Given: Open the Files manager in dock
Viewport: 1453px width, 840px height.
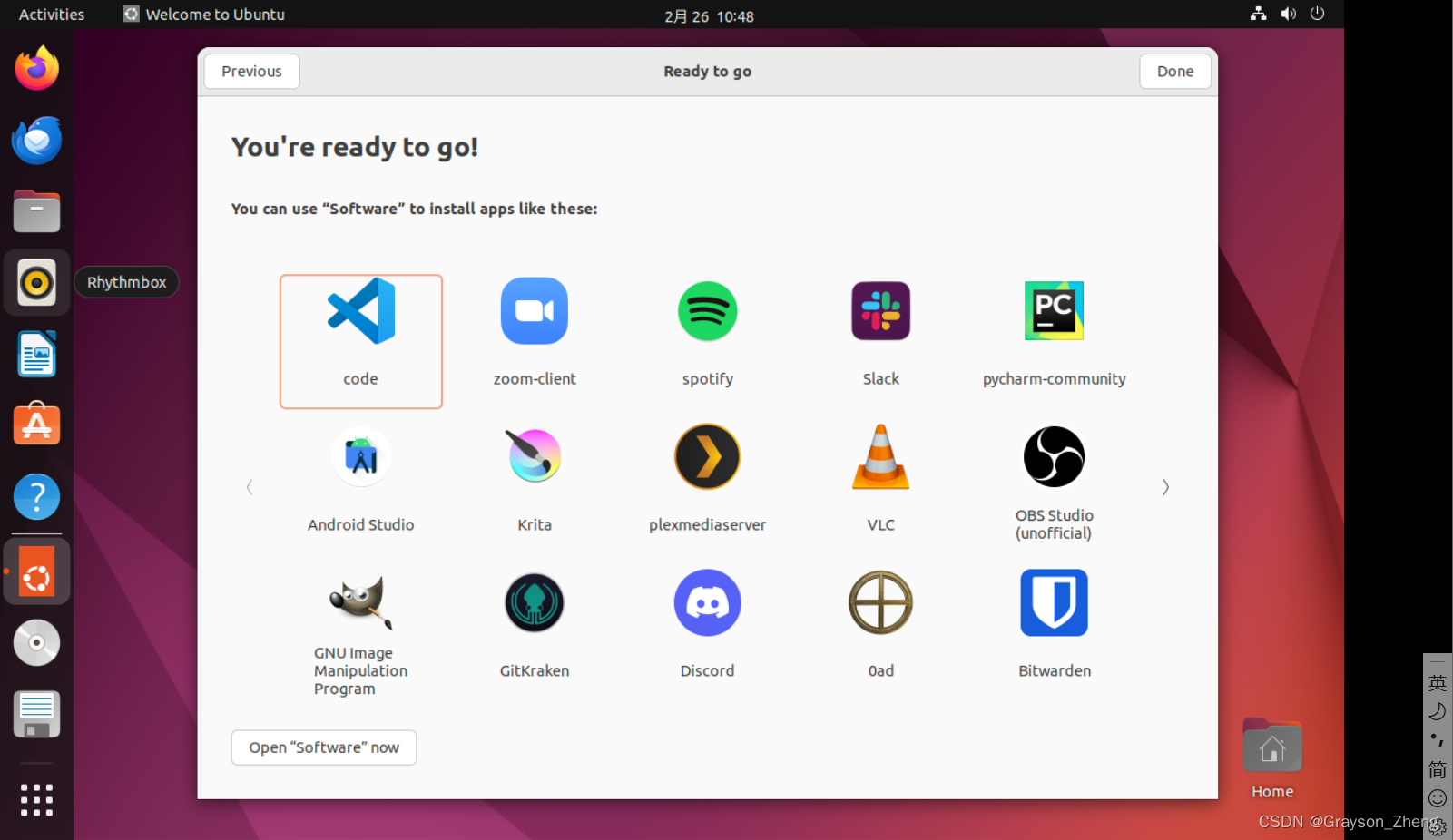Looking at the screenshot, I should click(36, 211).
